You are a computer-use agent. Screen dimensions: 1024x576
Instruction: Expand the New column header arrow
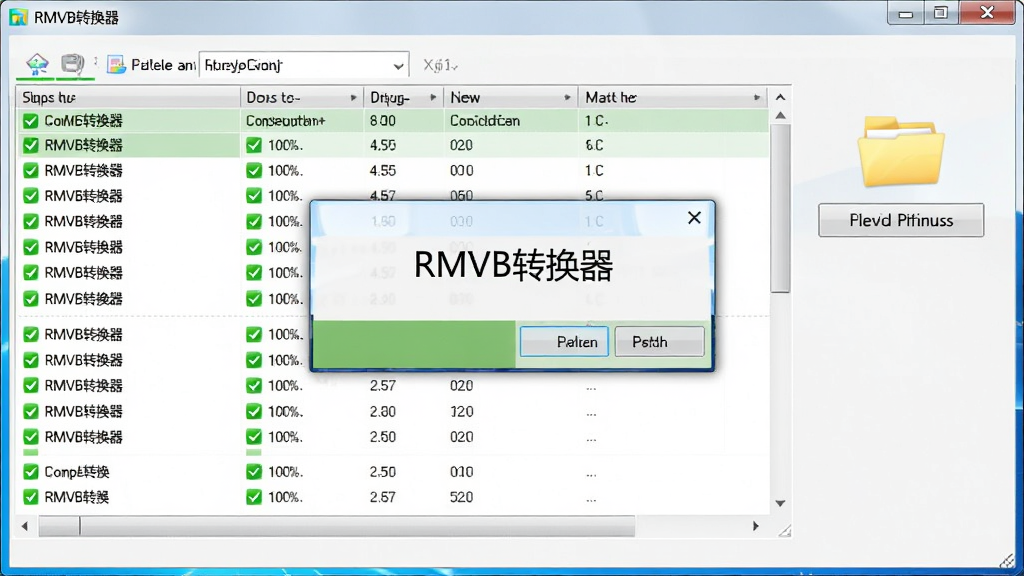(x=567, y=97)
